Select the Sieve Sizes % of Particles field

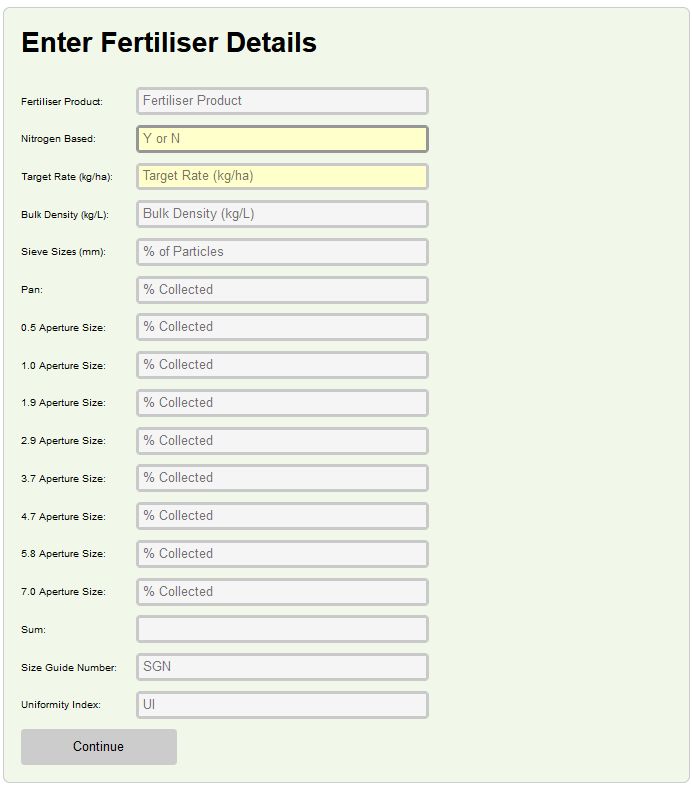(x=282, y=252)
